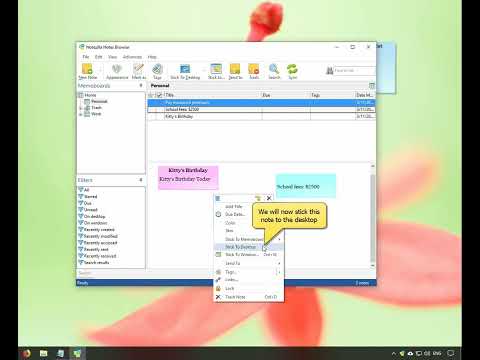The height and width of the screenshot is (360, 480).
Task: Click the Find in notes search field
Action: [x=354, y=71]
